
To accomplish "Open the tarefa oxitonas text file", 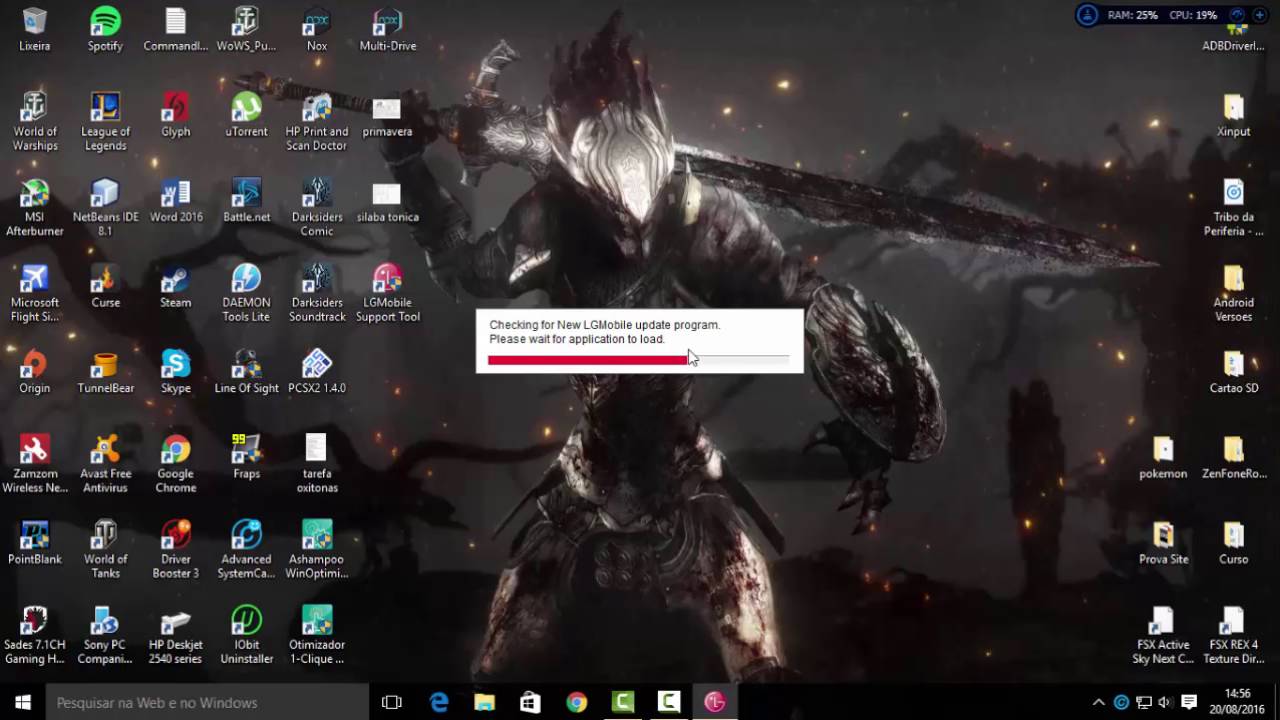I will point(317,464).
